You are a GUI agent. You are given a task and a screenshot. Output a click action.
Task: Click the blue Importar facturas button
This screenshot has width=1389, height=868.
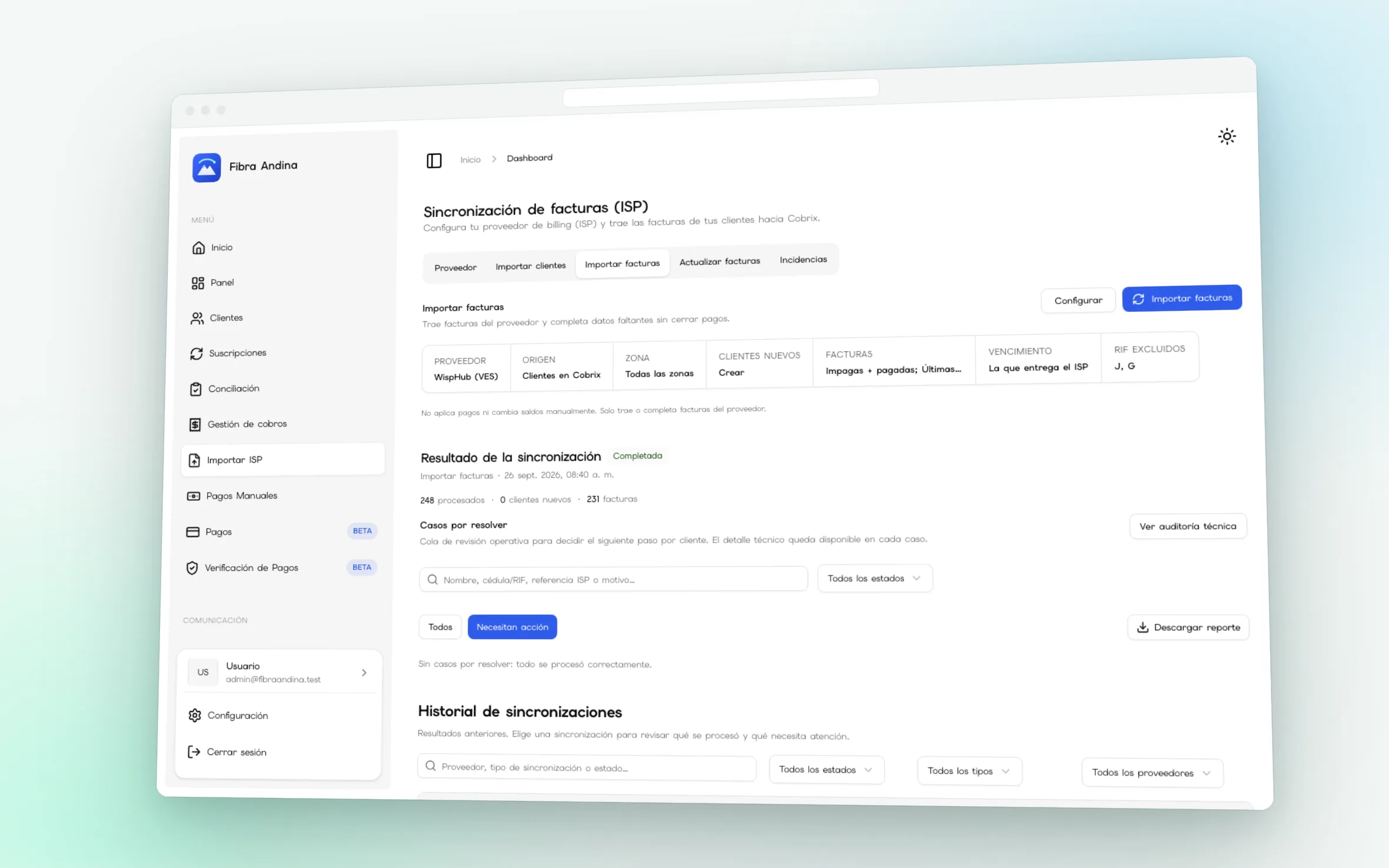point(1182,298)
